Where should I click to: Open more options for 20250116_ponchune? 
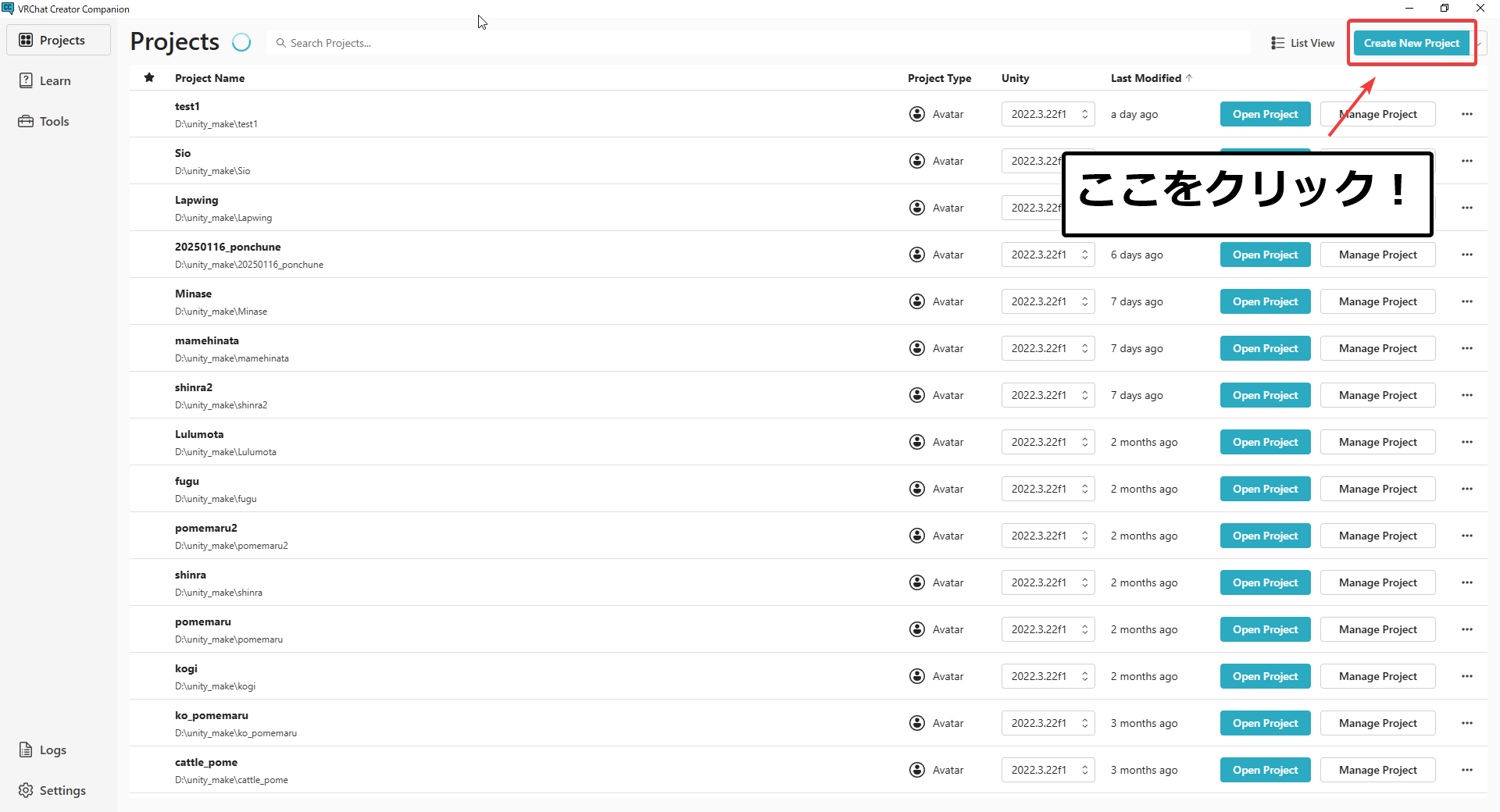tap(1466, 255)
